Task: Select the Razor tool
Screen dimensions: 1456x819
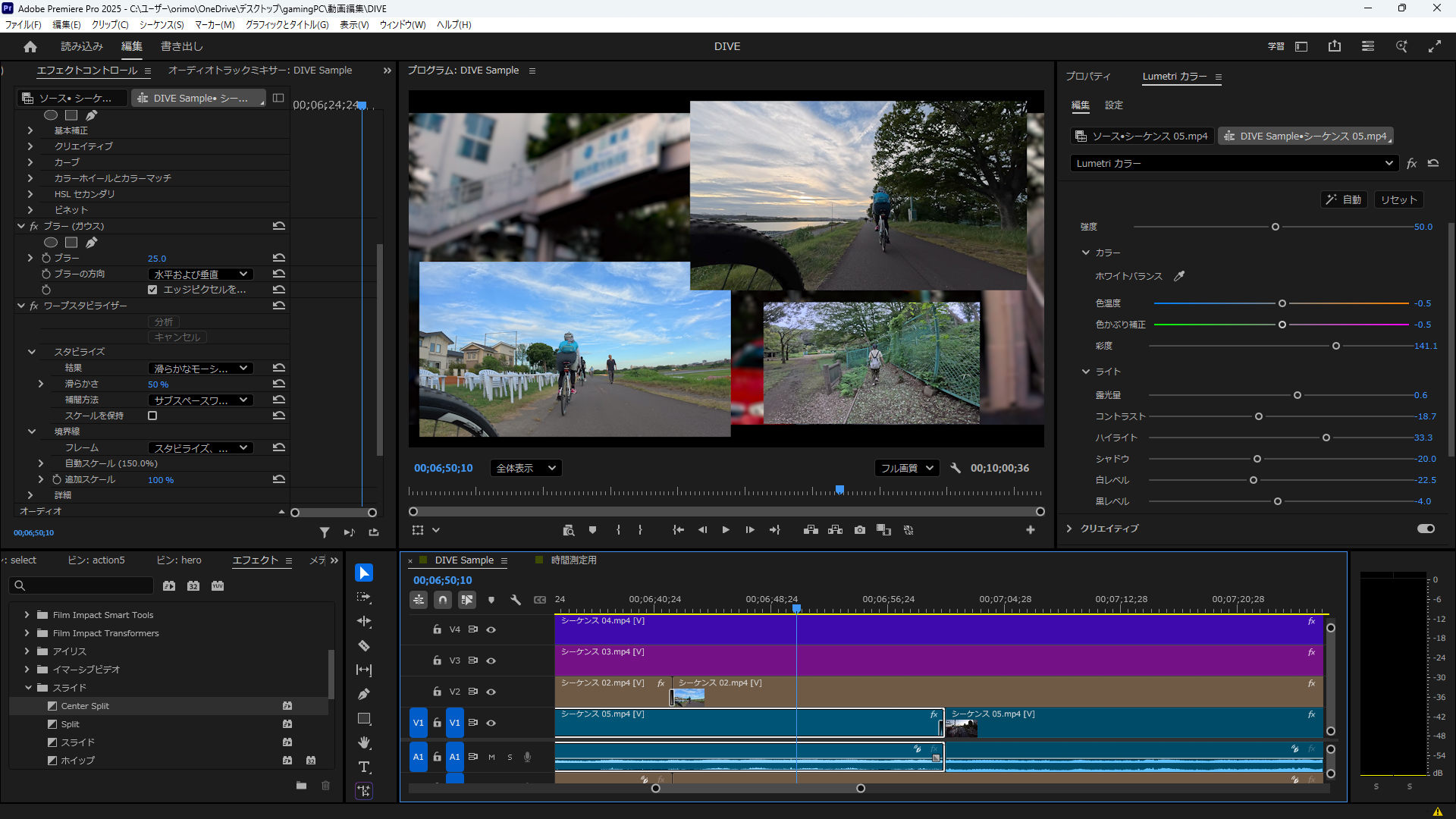Action: coord(364,645)
